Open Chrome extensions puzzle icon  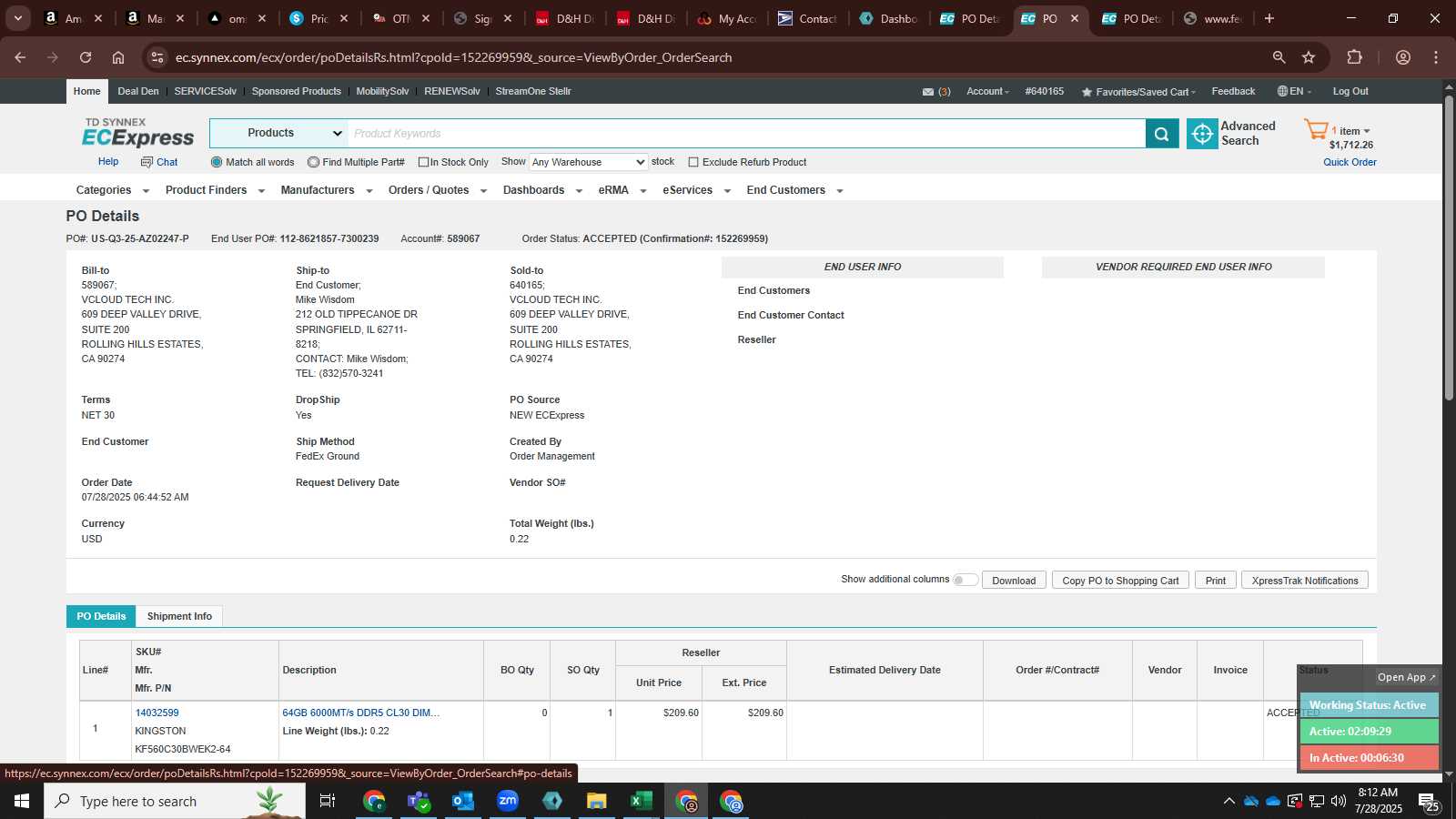click(x=1354, y=57)
